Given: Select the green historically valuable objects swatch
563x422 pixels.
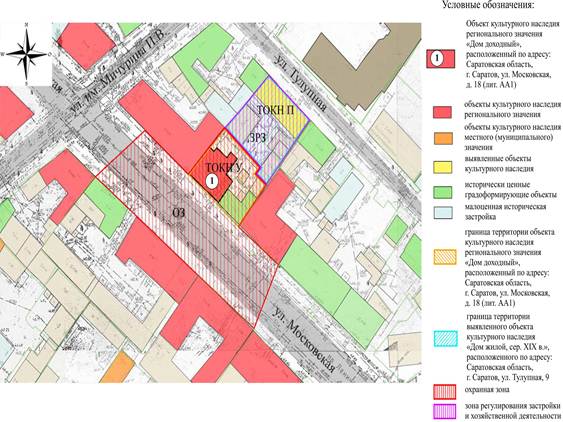Looking at the screenshot, I should coord(443,192).
